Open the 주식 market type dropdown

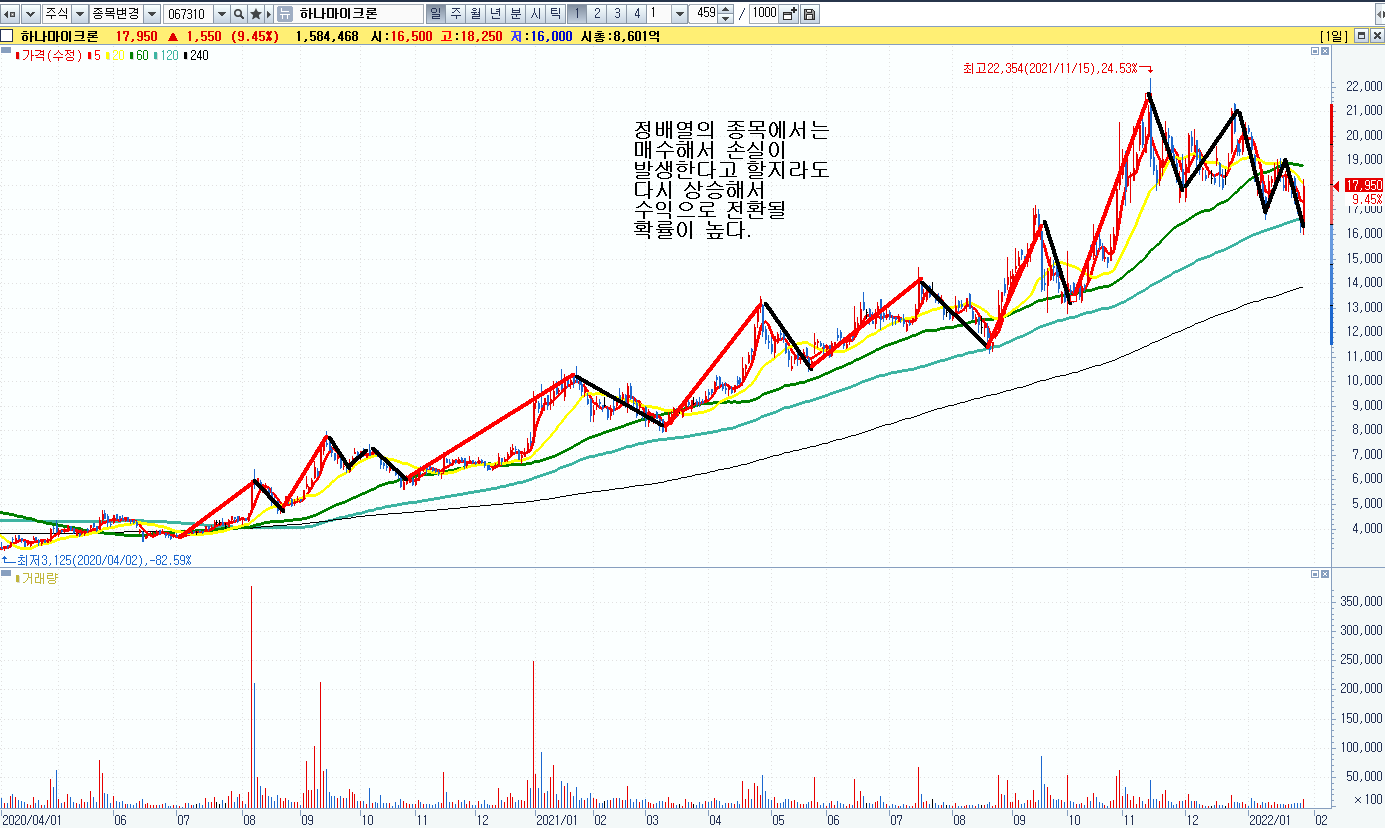click(79, 14)
